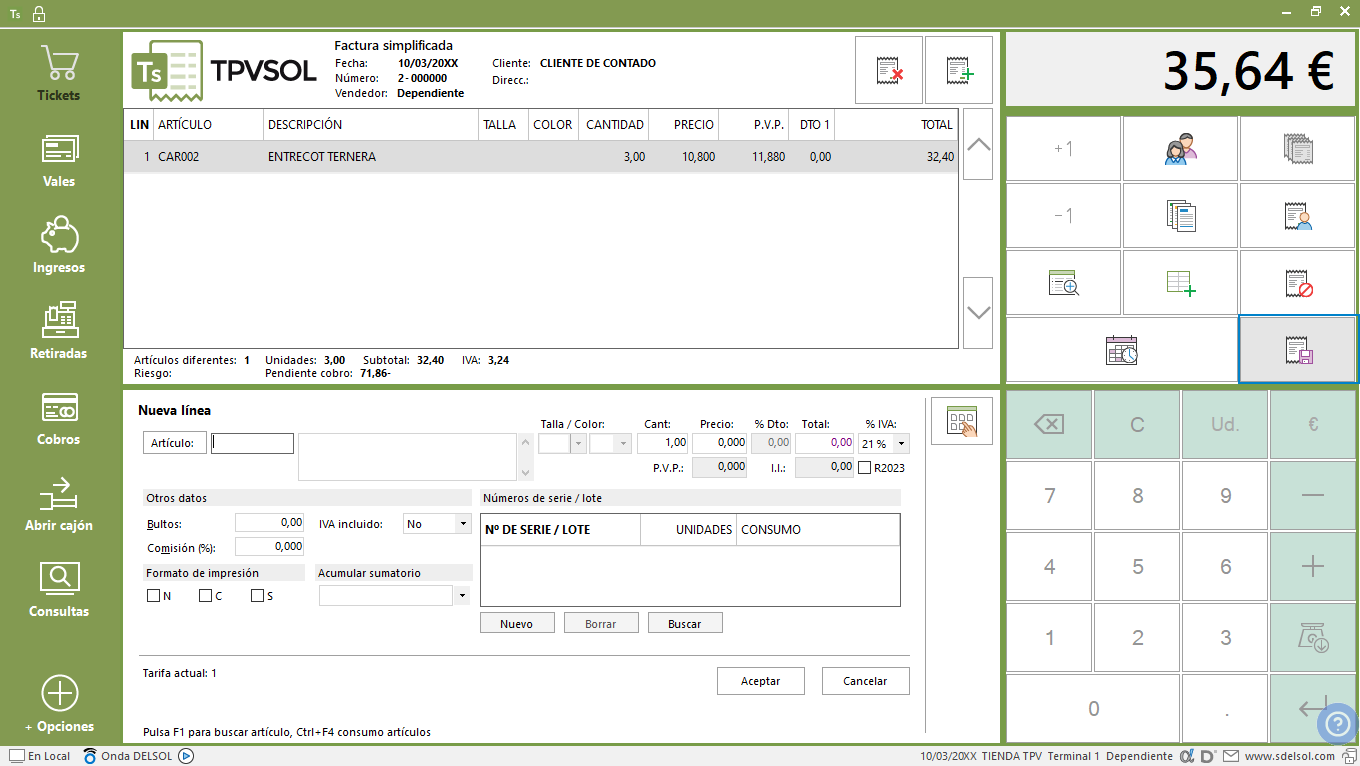Screen dimensions: 1360x766
Task: Open the Retiradas cash register section
Action: (x=59, y=332)
